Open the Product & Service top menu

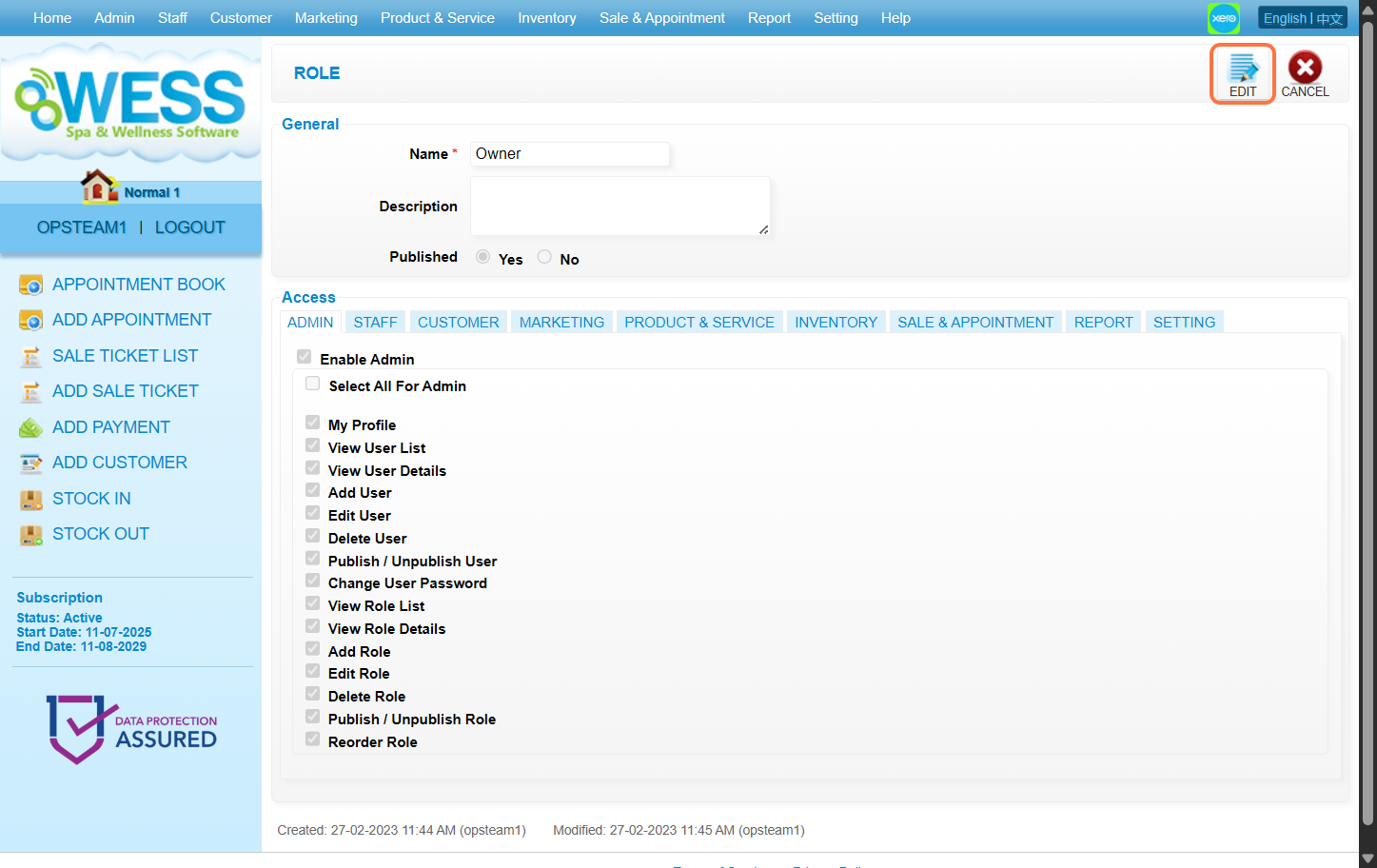[437, 18]
